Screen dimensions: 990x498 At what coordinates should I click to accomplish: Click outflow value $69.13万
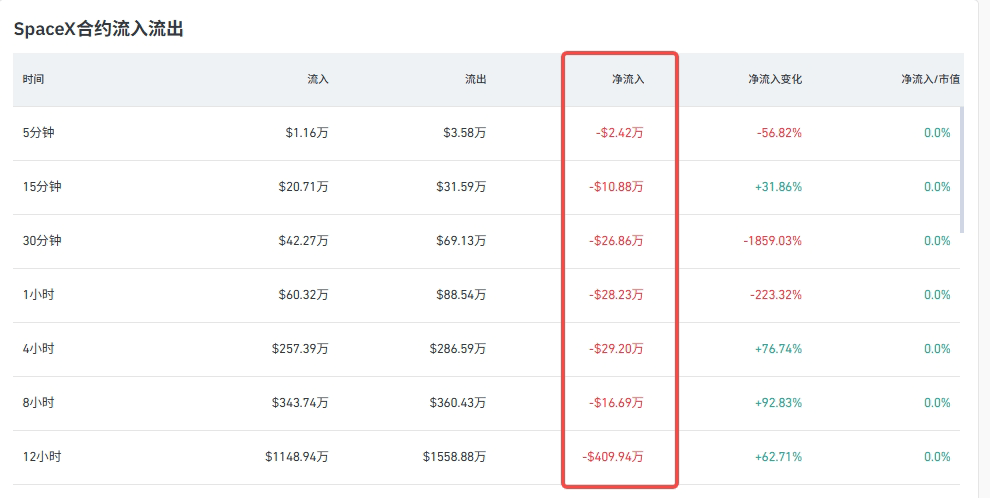461,240
